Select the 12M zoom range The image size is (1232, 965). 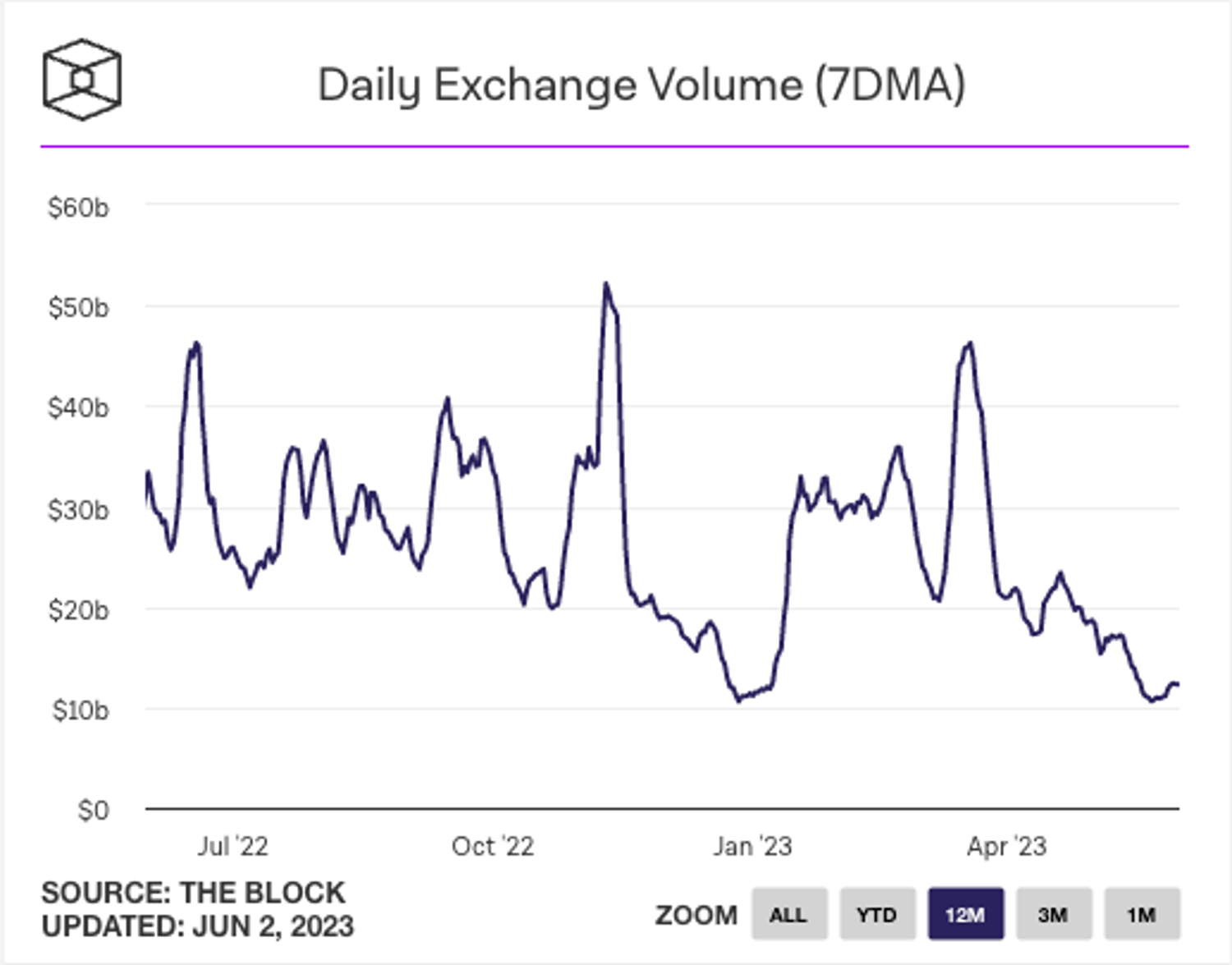click(x=966, y=914)
